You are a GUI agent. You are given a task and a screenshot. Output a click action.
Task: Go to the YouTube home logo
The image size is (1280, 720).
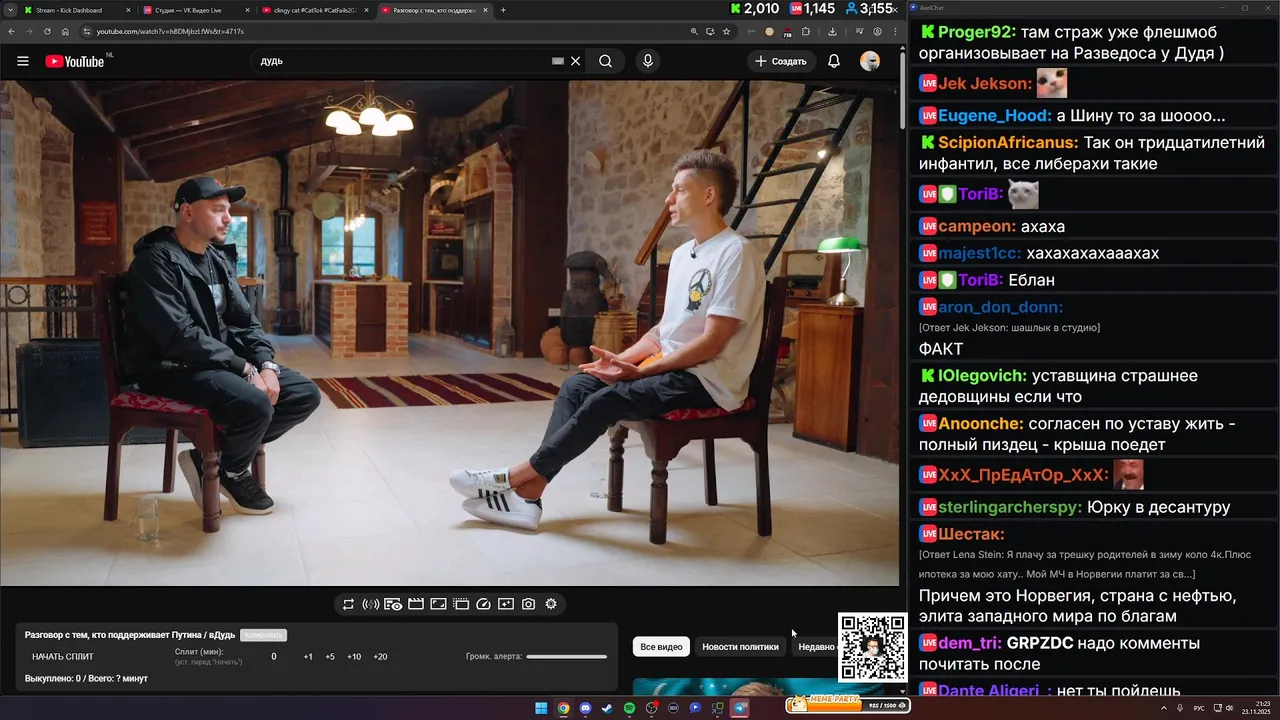(x=75, y=61)
